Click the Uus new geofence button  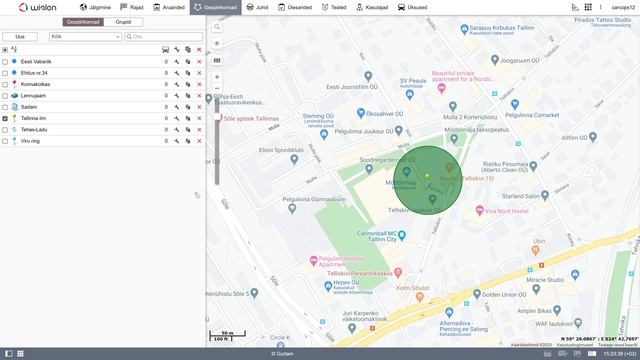[x=20, y=37]
